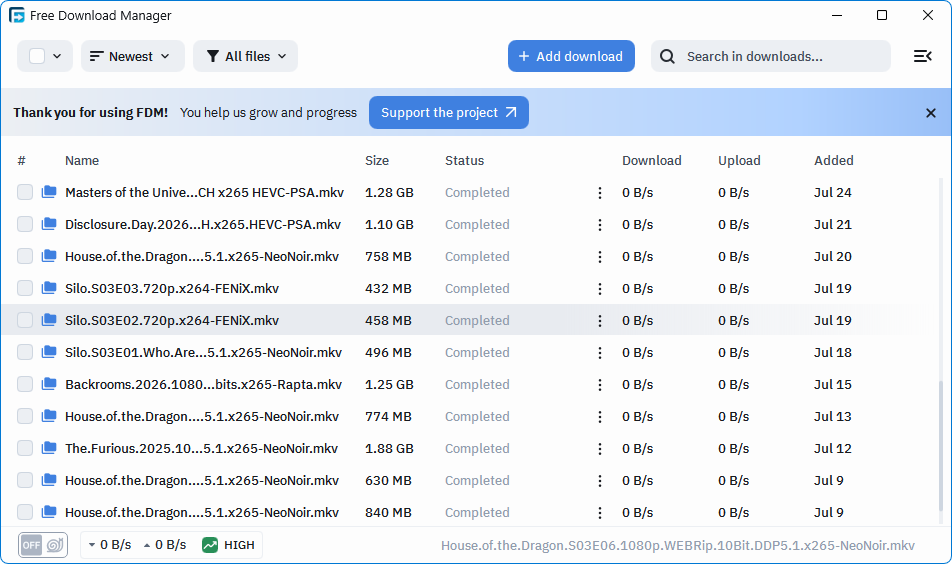Open the Newest sort dropdown
The height and width of the screenshot is (564, 952).
[x=132, y=56]
